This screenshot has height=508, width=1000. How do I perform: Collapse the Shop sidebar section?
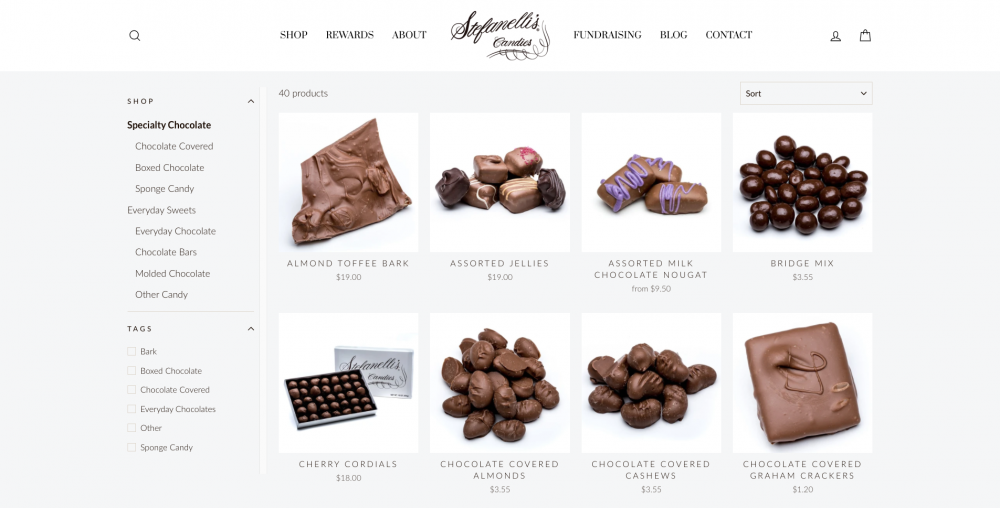coord(251,101)
